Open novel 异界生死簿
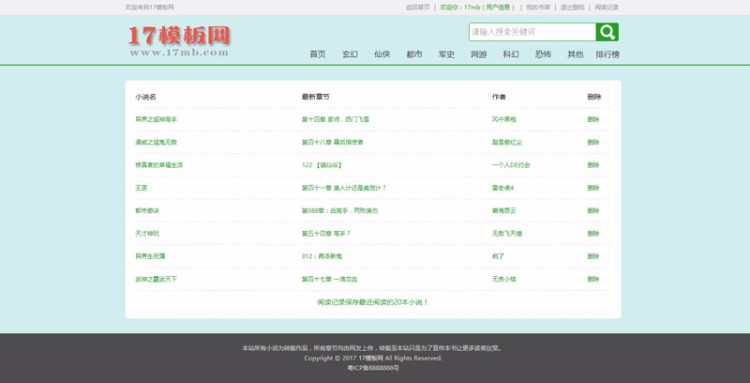Screen dimensions: 750x383 pos(150,256)
